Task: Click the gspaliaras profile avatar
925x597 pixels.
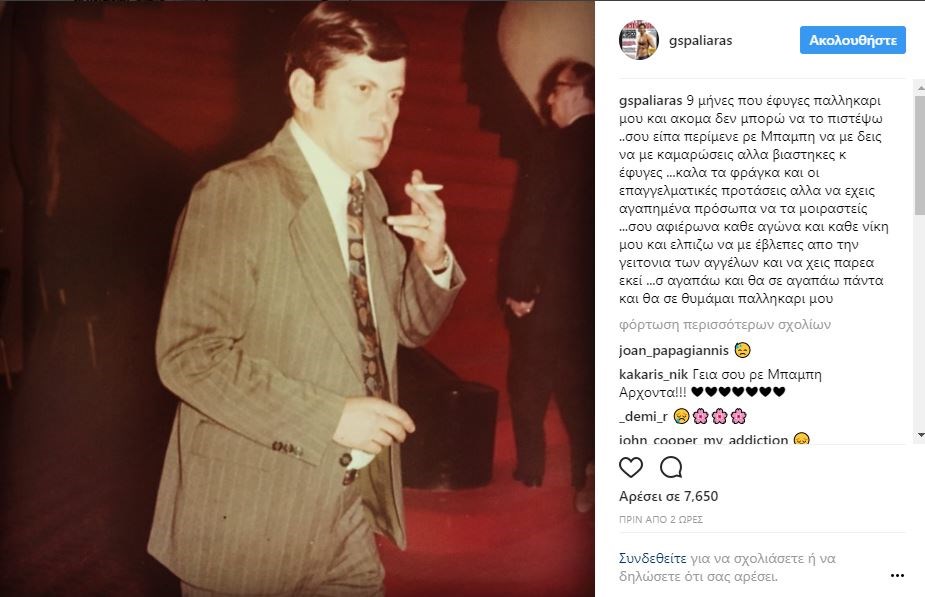Action: 639,40
